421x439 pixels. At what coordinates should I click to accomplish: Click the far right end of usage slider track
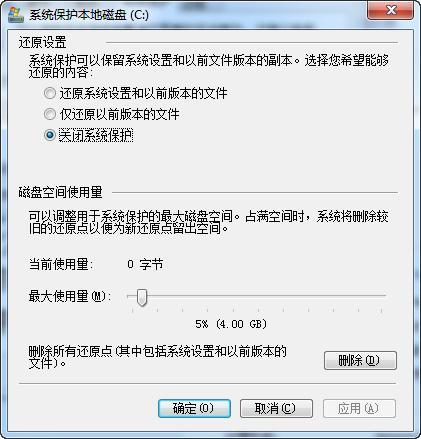(384, 296)
